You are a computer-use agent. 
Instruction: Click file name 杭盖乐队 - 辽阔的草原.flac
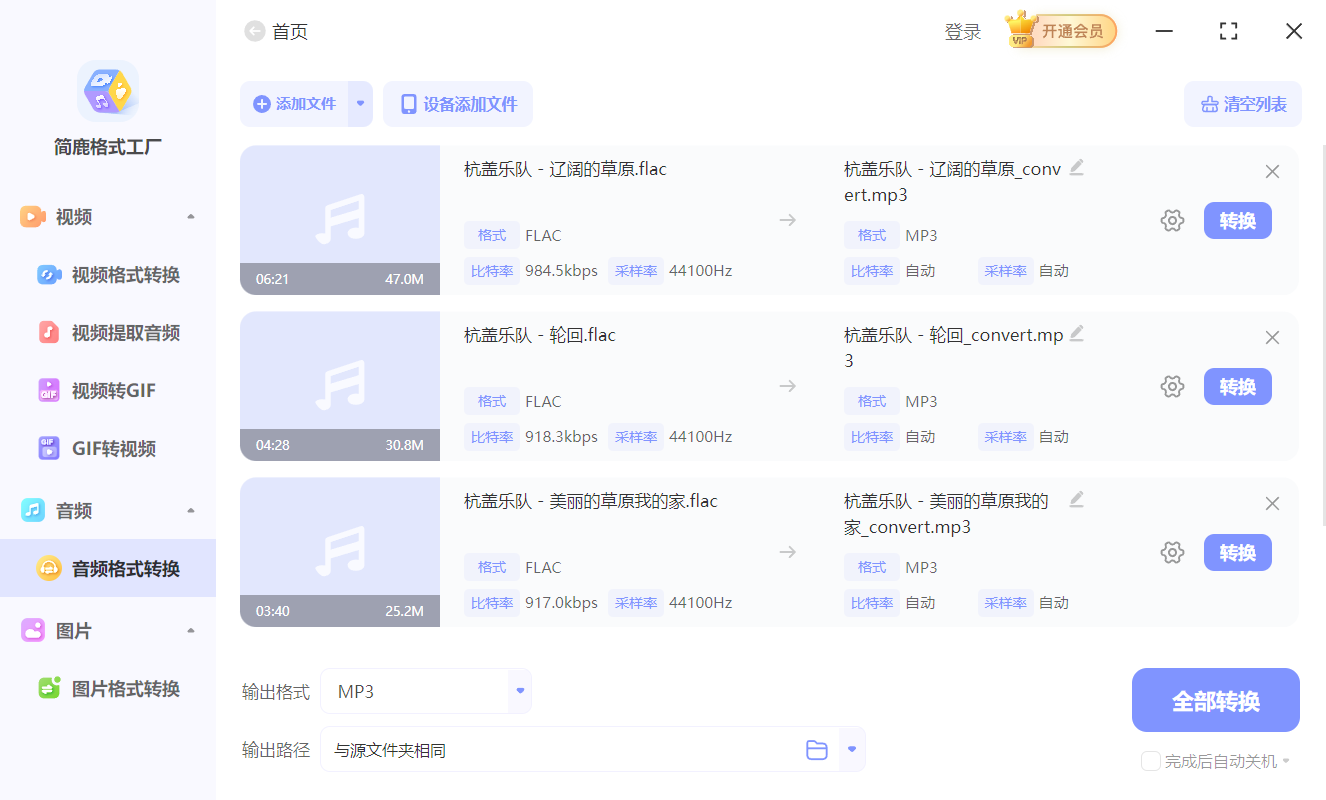pyautogui.click(x=565, y=169)
